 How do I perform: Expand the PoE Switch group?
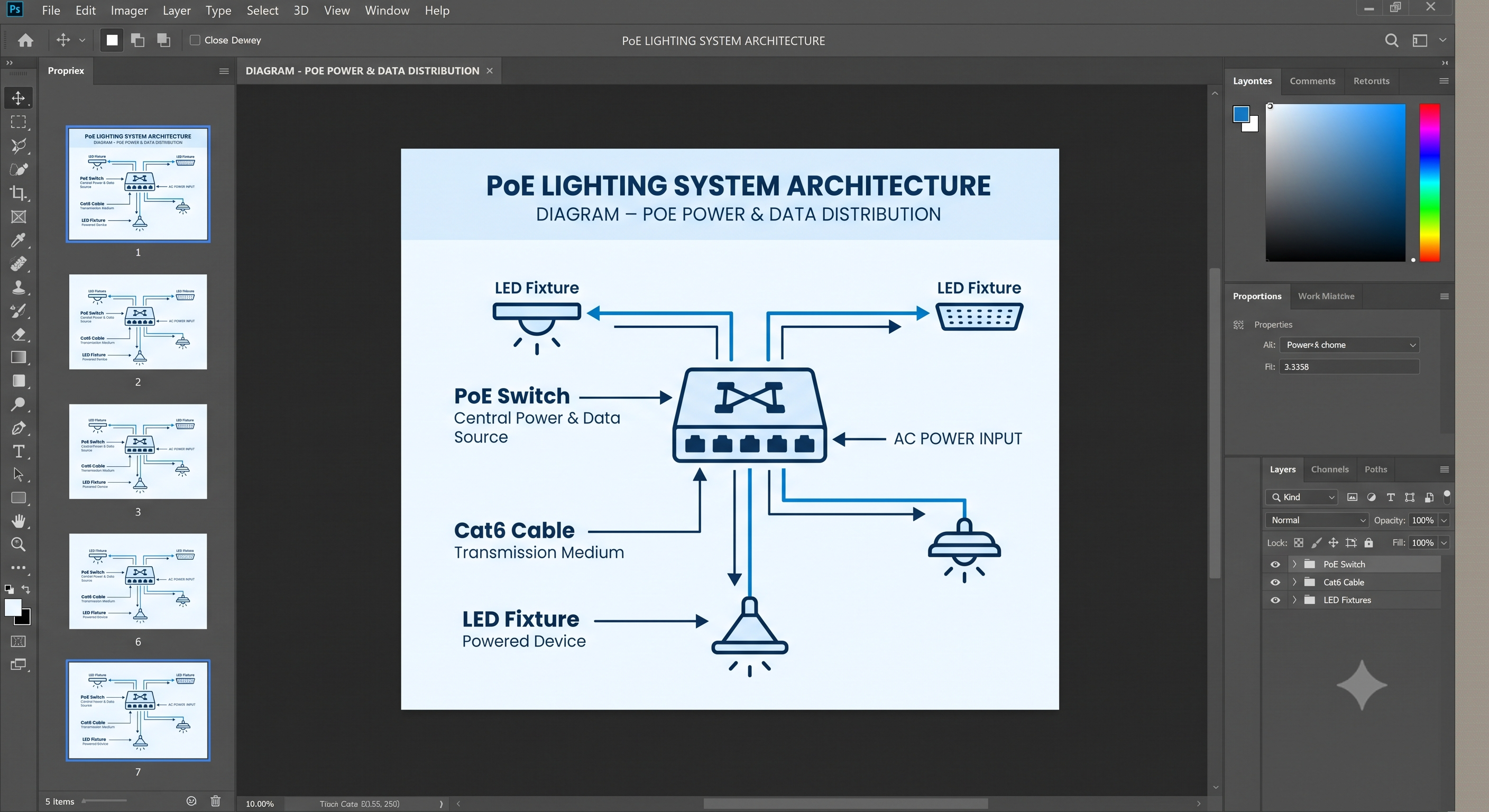[1295, 565]
